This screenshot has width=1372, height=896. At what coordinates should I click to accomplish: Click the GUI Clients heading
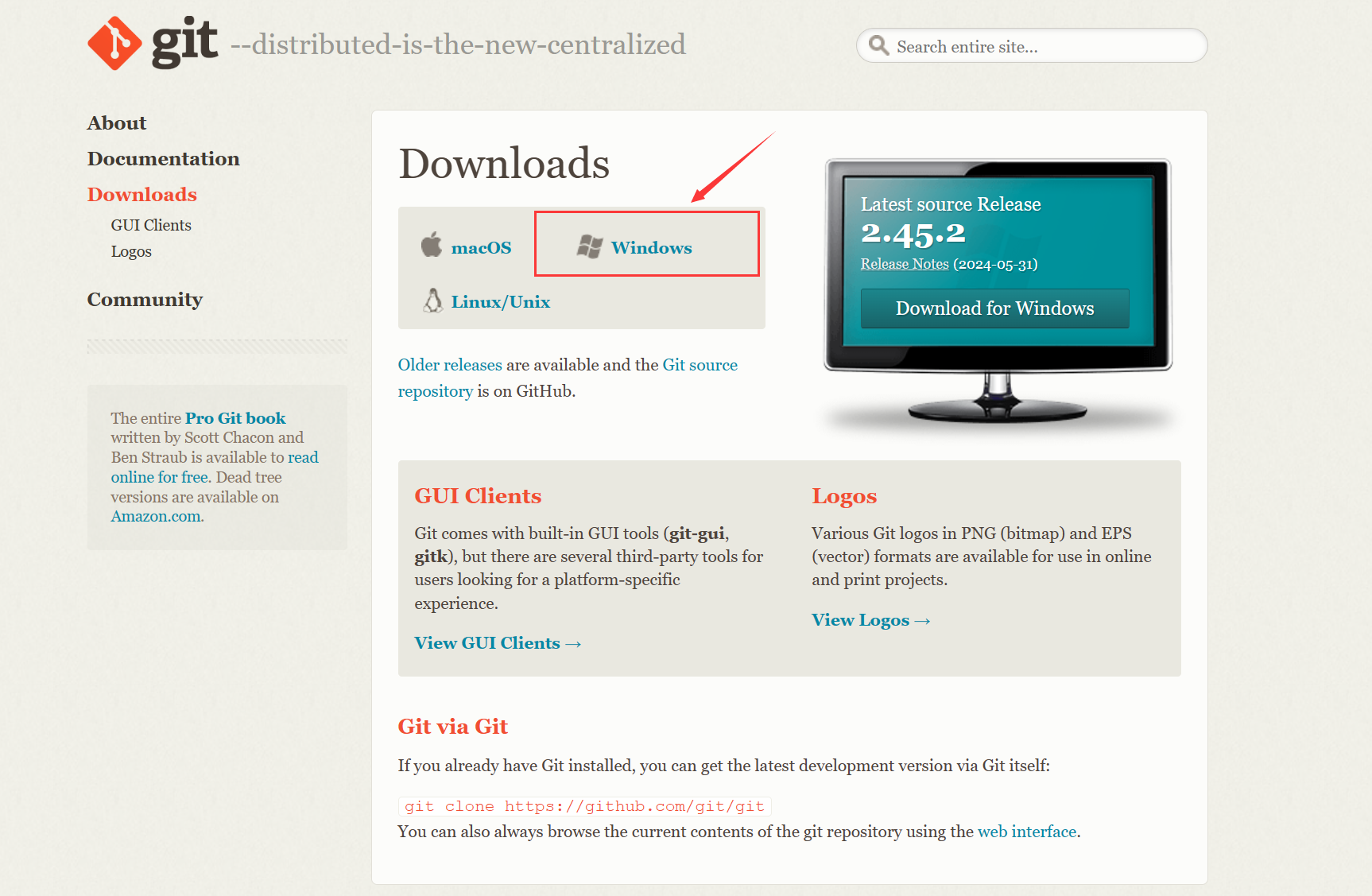click(478, 496)
